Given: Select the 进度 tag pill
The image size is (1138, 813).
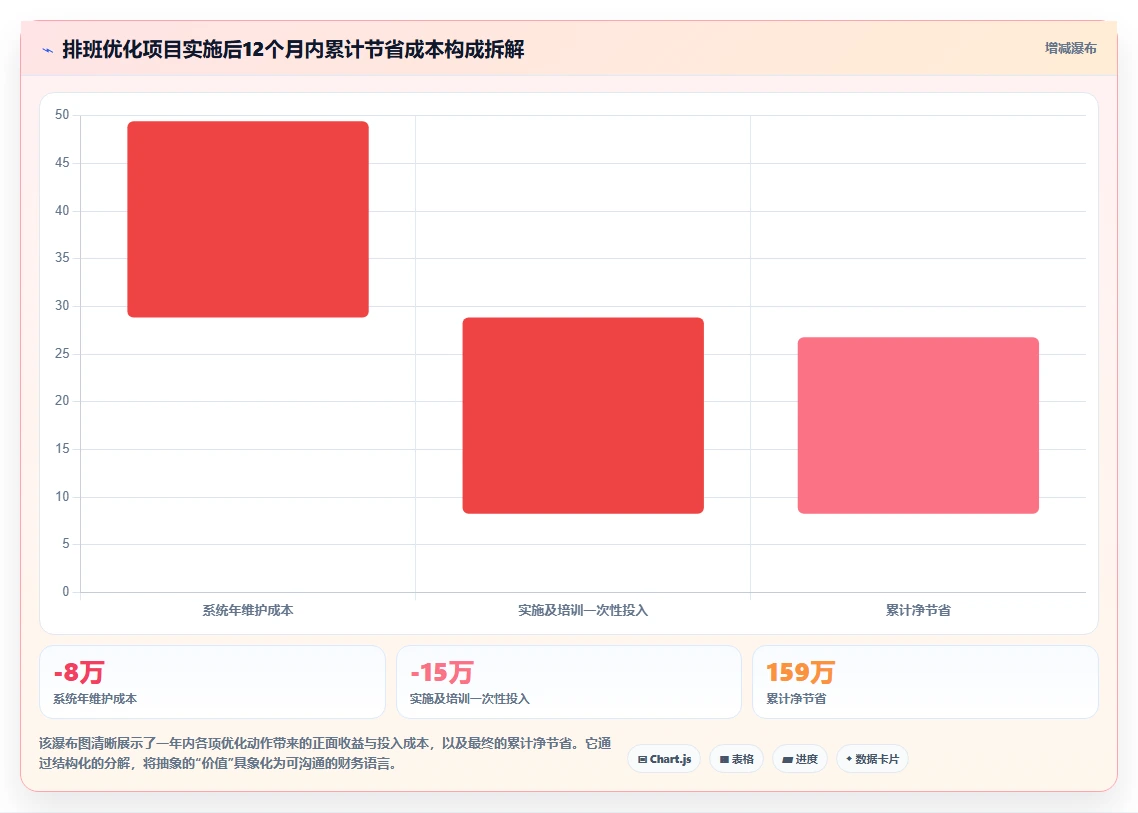Looking at the screenshot, I should pyautogui.click(x=800, y=759).
